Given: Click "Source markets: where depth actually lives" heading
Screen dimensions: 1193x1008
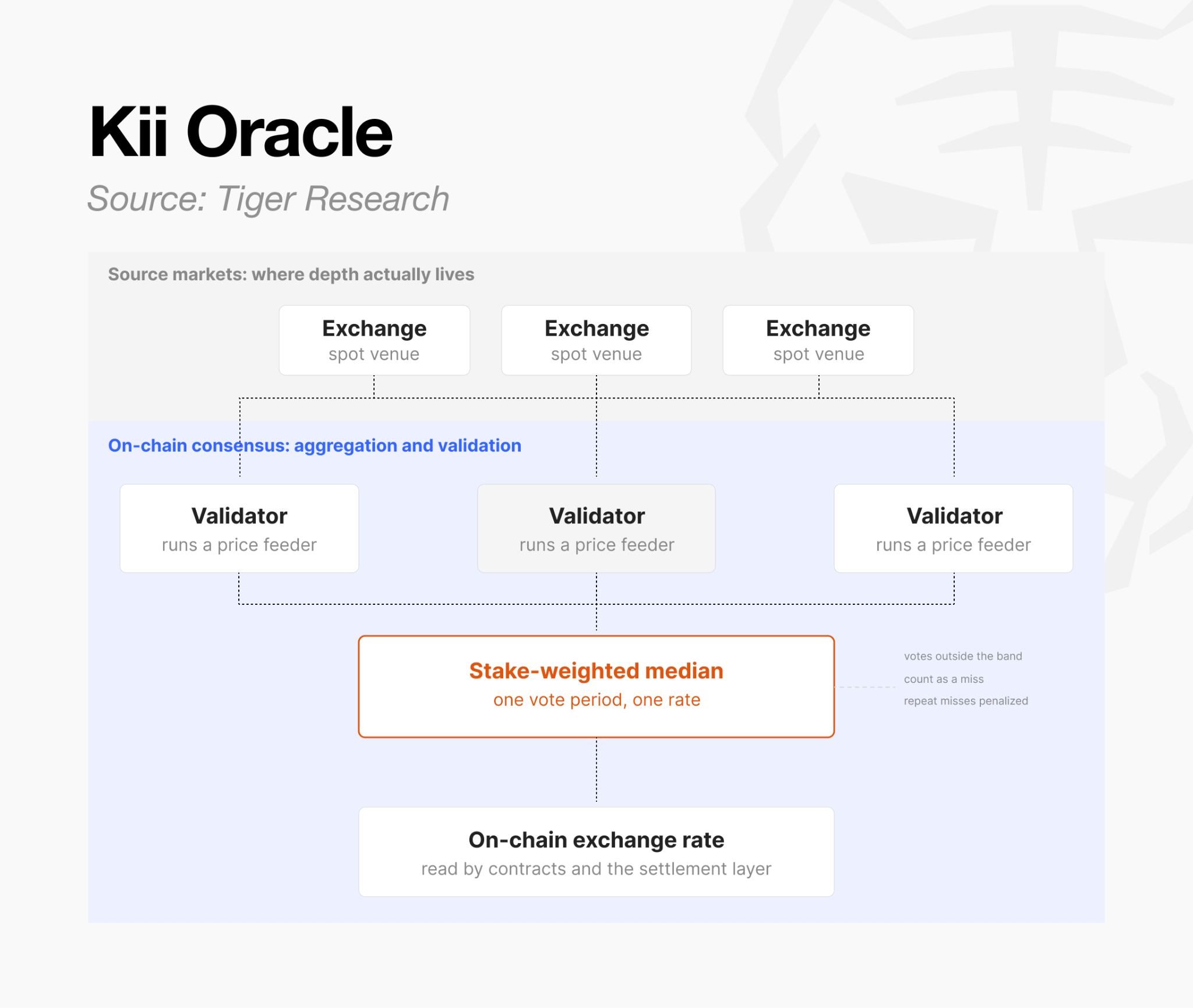Looking at the screenshot, I should point(291,274).
